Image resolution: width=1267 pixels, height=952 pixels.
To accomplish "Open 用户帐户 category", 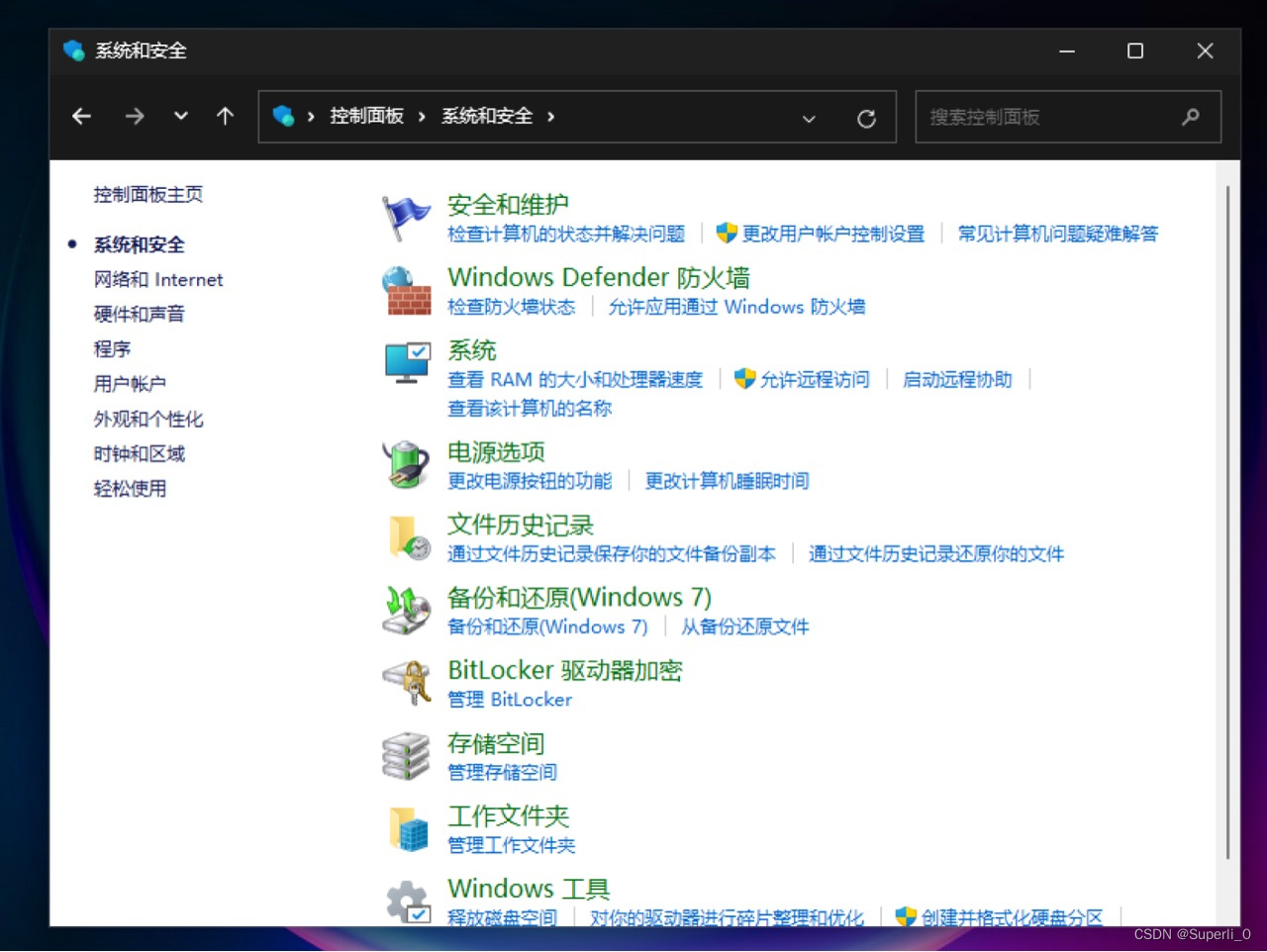I will 130,384.
